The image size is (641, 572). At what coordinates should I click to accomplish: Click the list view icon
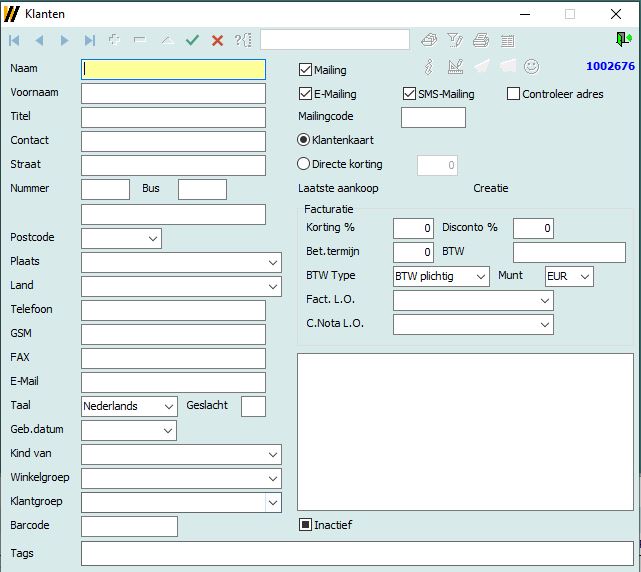coord(507,40)
